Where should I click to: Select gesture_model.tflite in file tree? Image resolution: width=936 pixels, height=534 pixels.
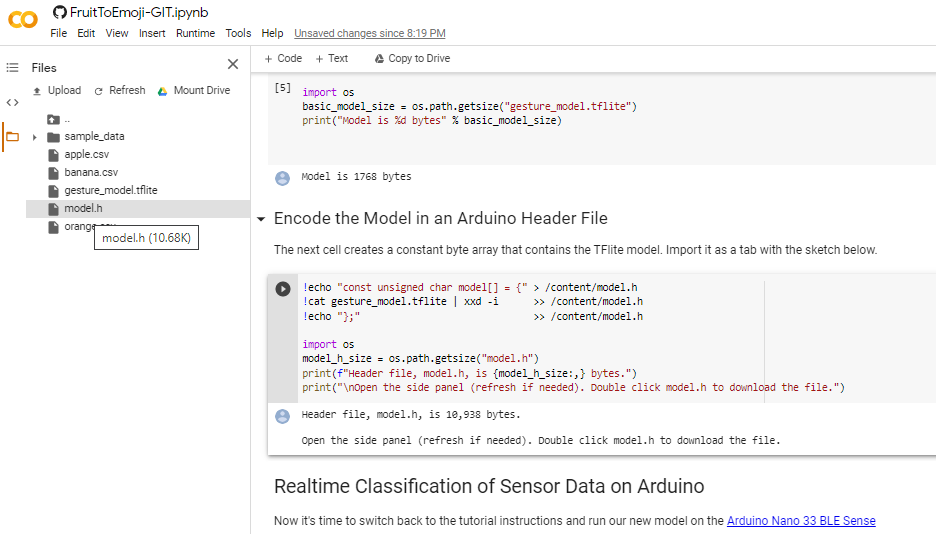coord(110,190)
